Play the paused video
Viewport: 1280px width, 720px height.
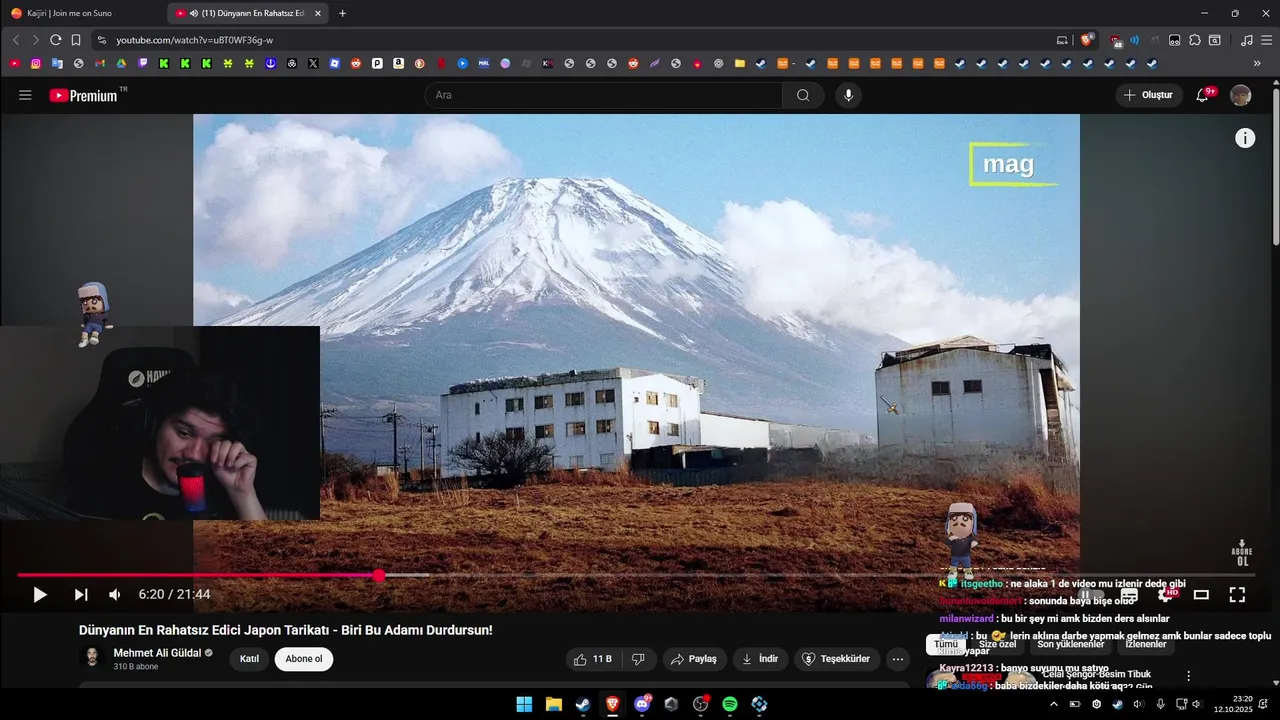pyautogui.click(x=40, y=594)
